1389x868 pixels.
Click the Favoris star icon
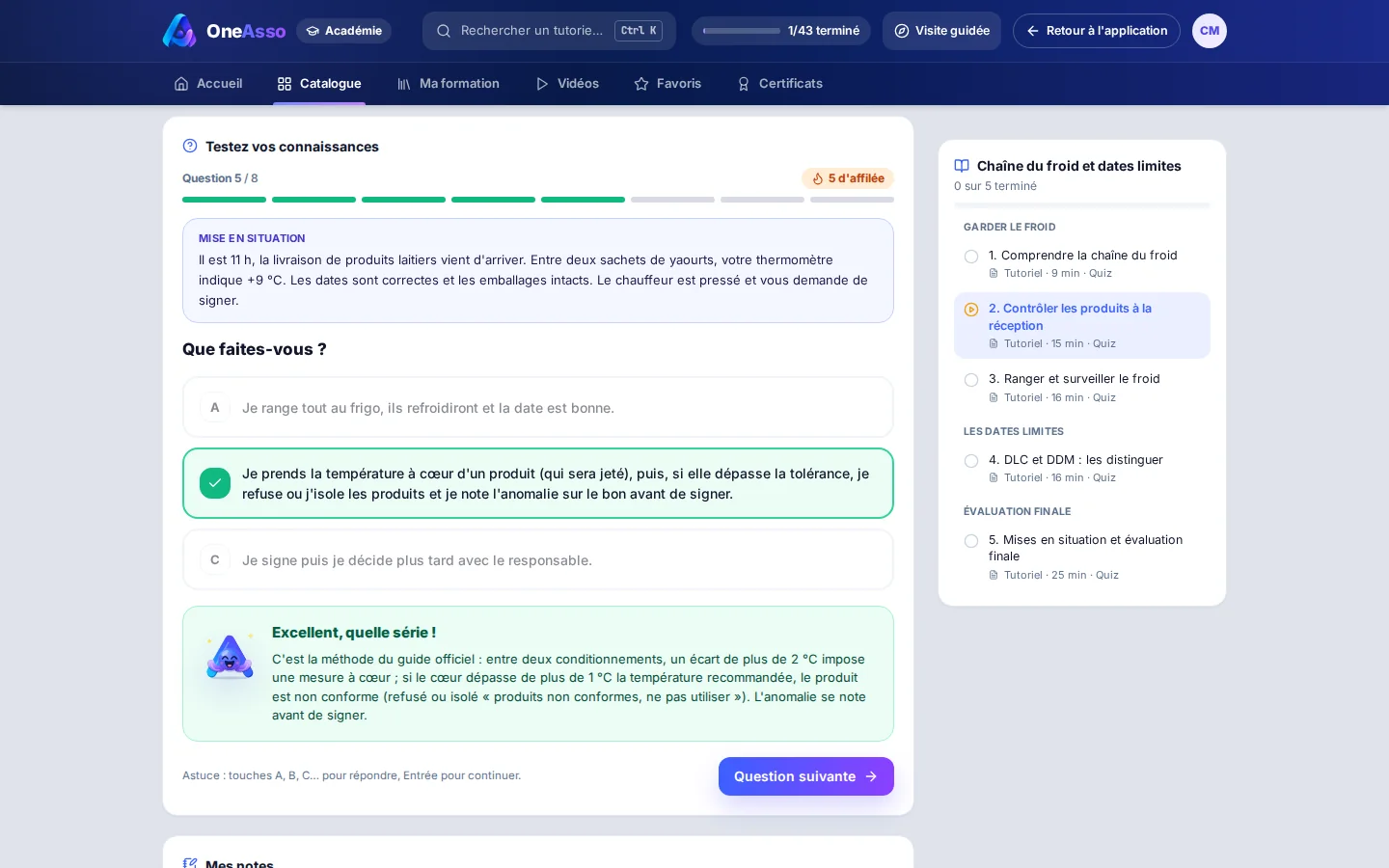(641, 84)
